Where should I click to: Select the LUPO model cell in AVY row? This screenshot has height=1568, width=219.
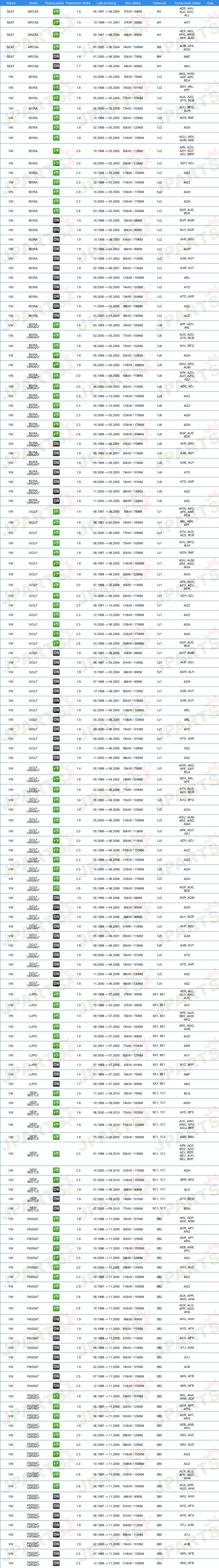coord(33,1056)
